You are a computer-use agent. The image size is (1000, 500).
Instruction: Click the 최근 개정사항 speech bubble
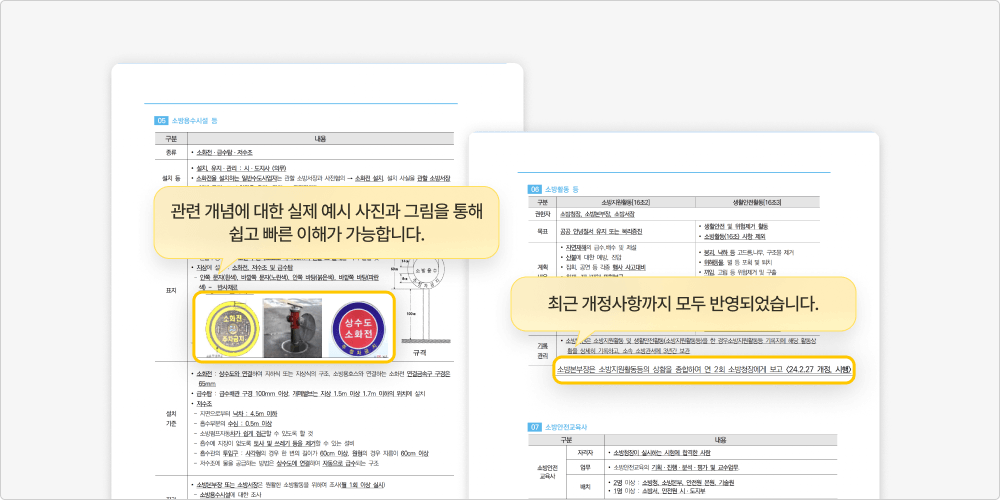pyautogui.click(x=683, y=303)
